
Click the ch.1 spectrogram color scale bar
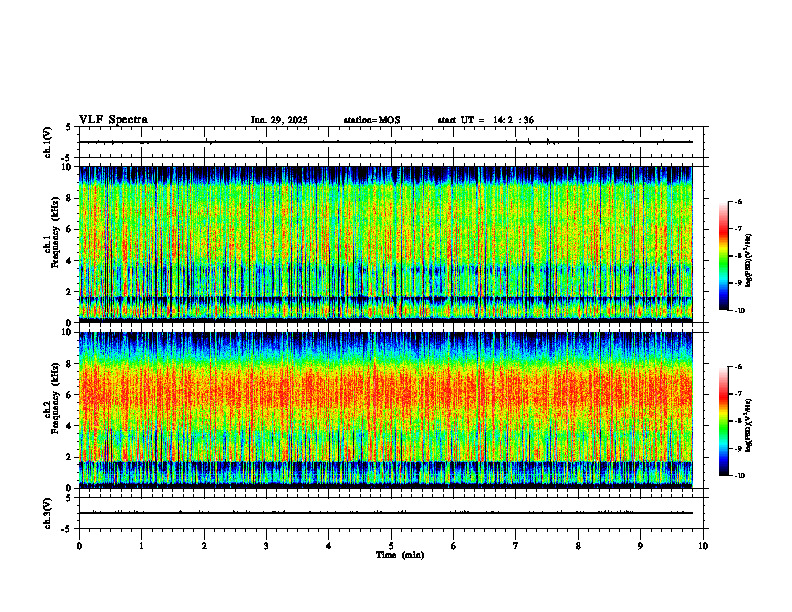(x=723, y=256)
